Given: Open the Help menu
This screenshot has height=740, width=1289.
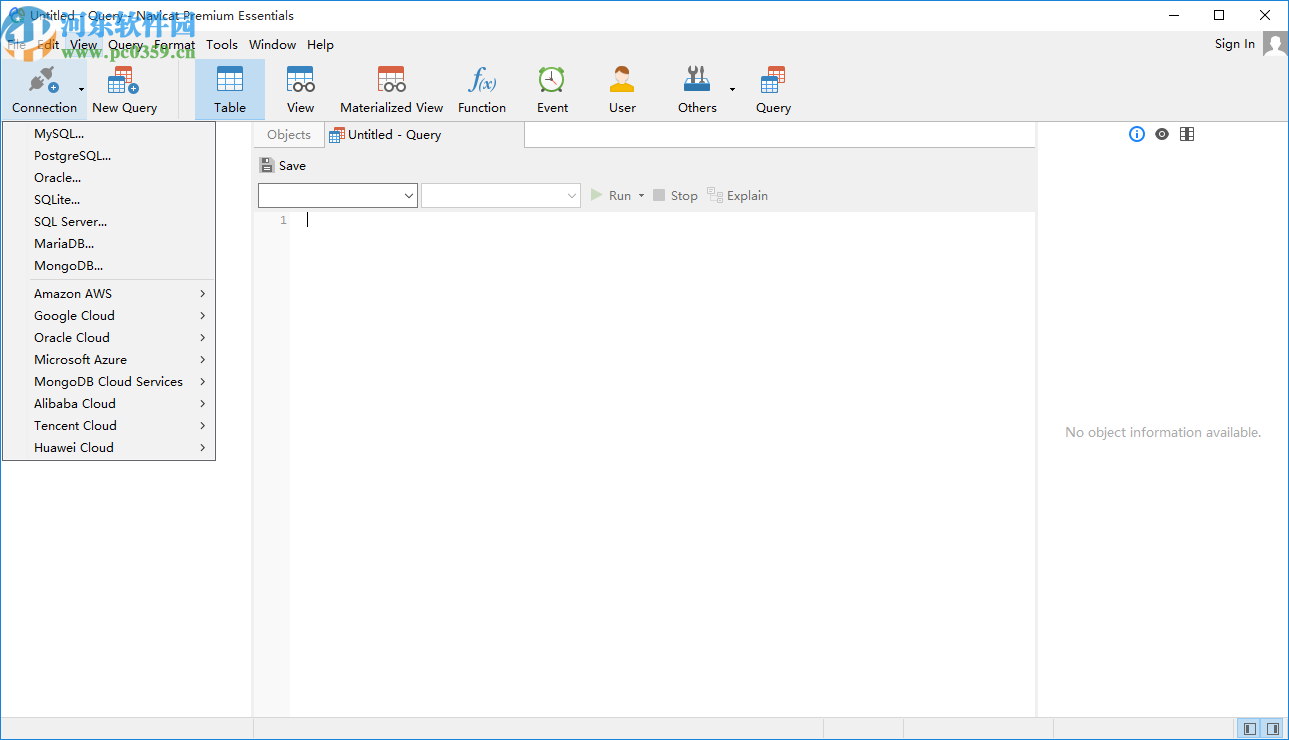Looking at the screenshot, I should [320, 45].
